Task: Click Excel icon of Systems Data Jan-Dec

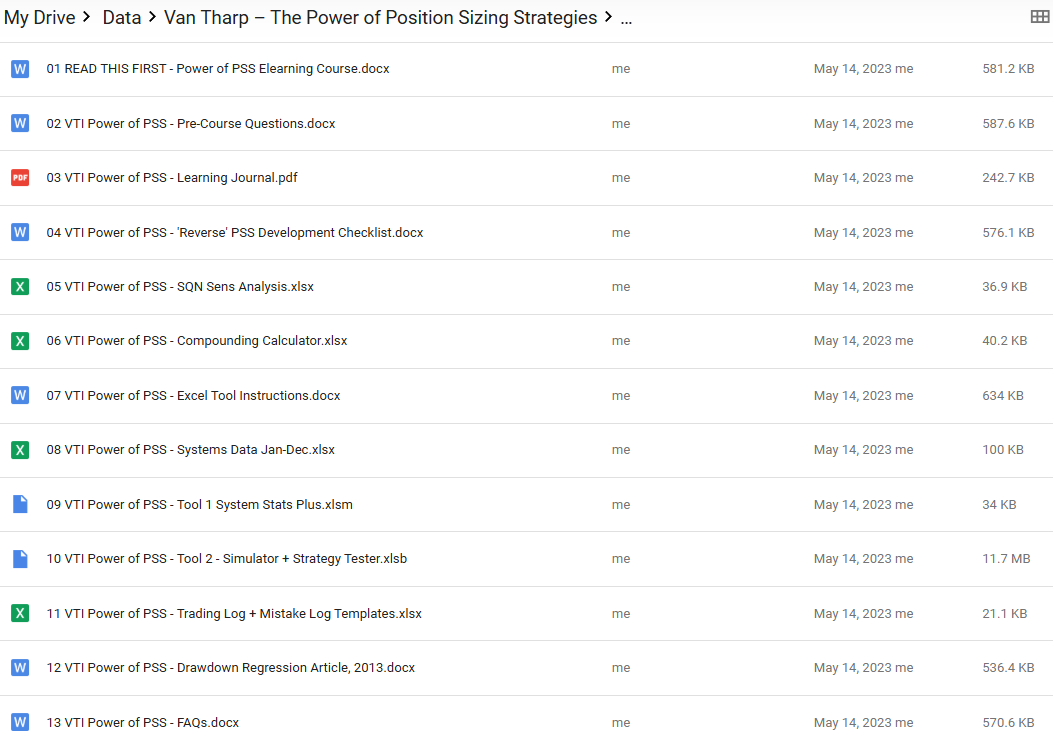Action: pos(20,450)
